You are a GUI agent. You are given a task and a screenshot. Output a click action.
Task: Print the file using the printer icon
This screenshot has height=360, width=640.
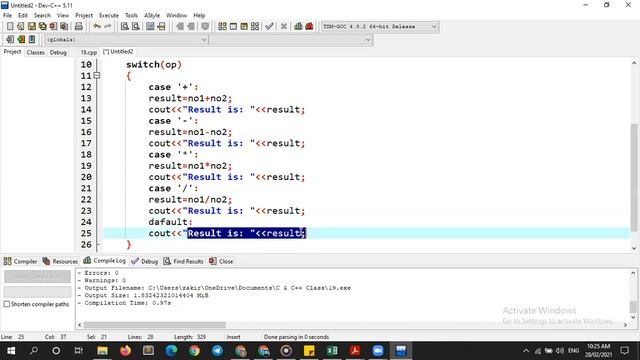click(x=78, y=27)
